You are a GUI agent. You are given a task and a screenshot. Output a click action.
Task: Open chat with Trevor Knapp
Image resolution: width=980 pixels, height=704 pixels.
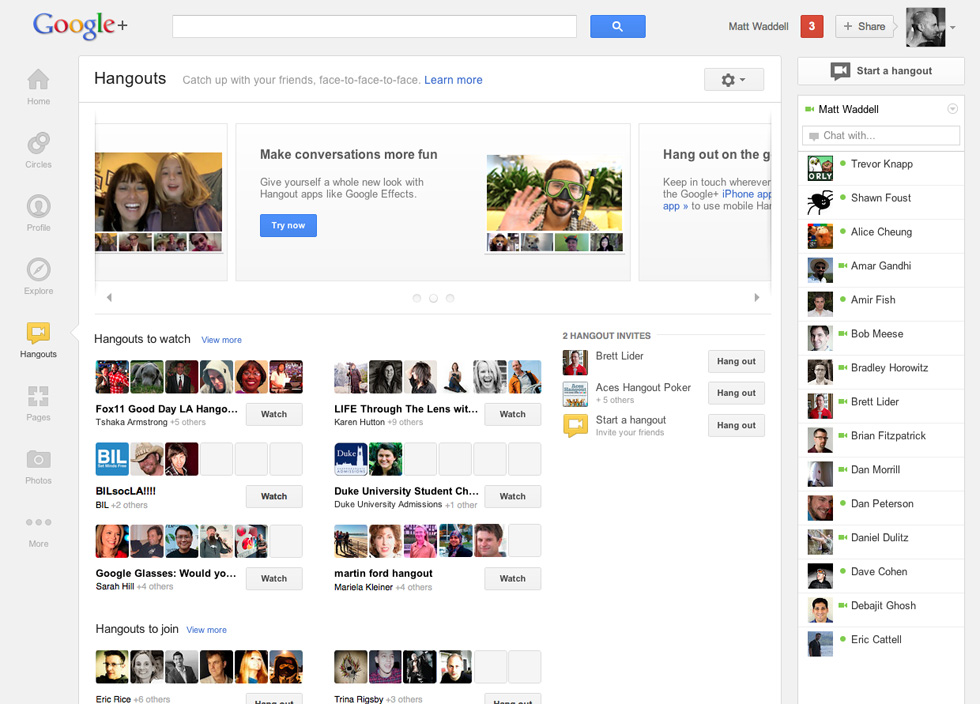881,164
